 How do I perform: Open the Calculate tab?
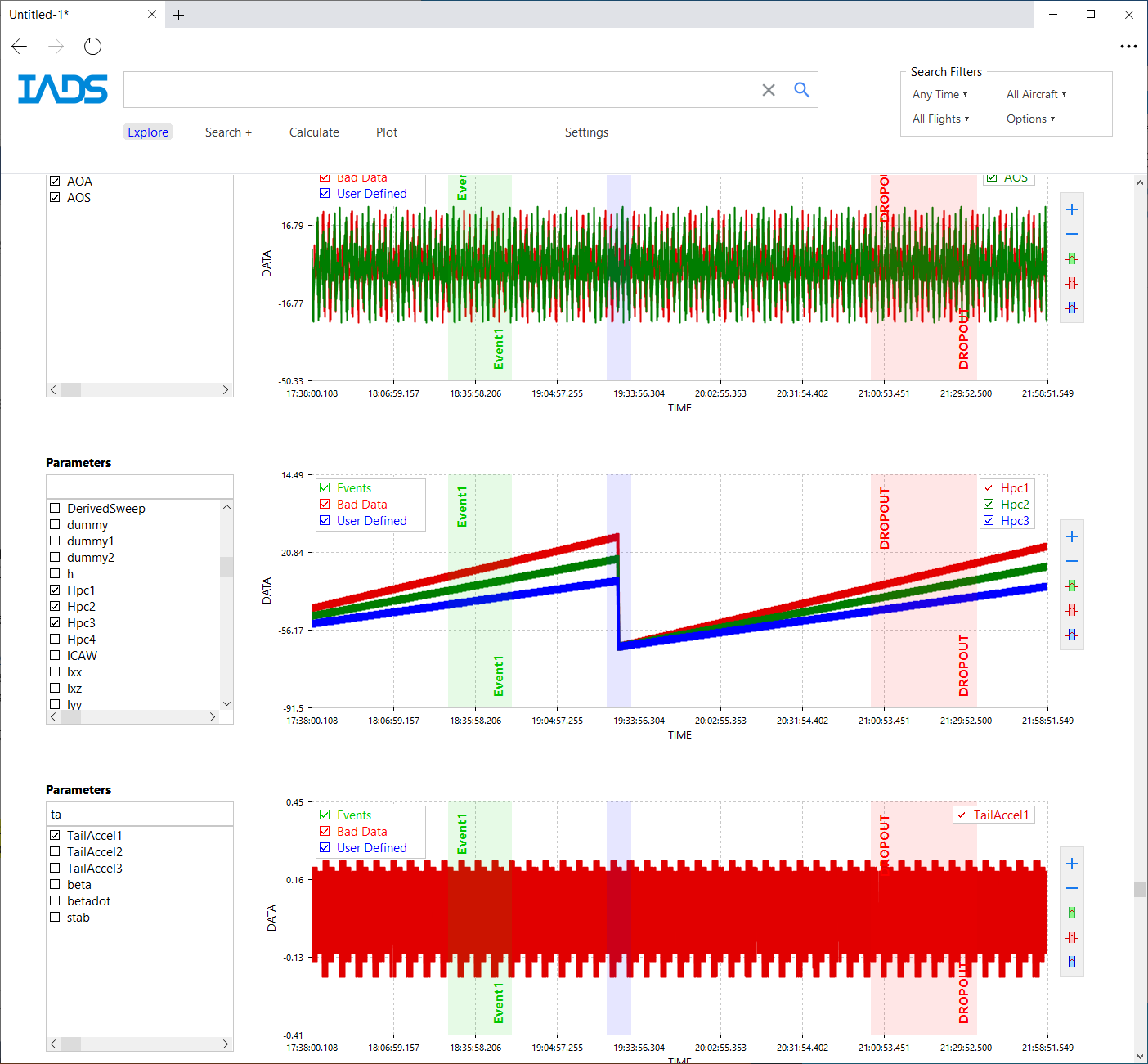[314, 132]
